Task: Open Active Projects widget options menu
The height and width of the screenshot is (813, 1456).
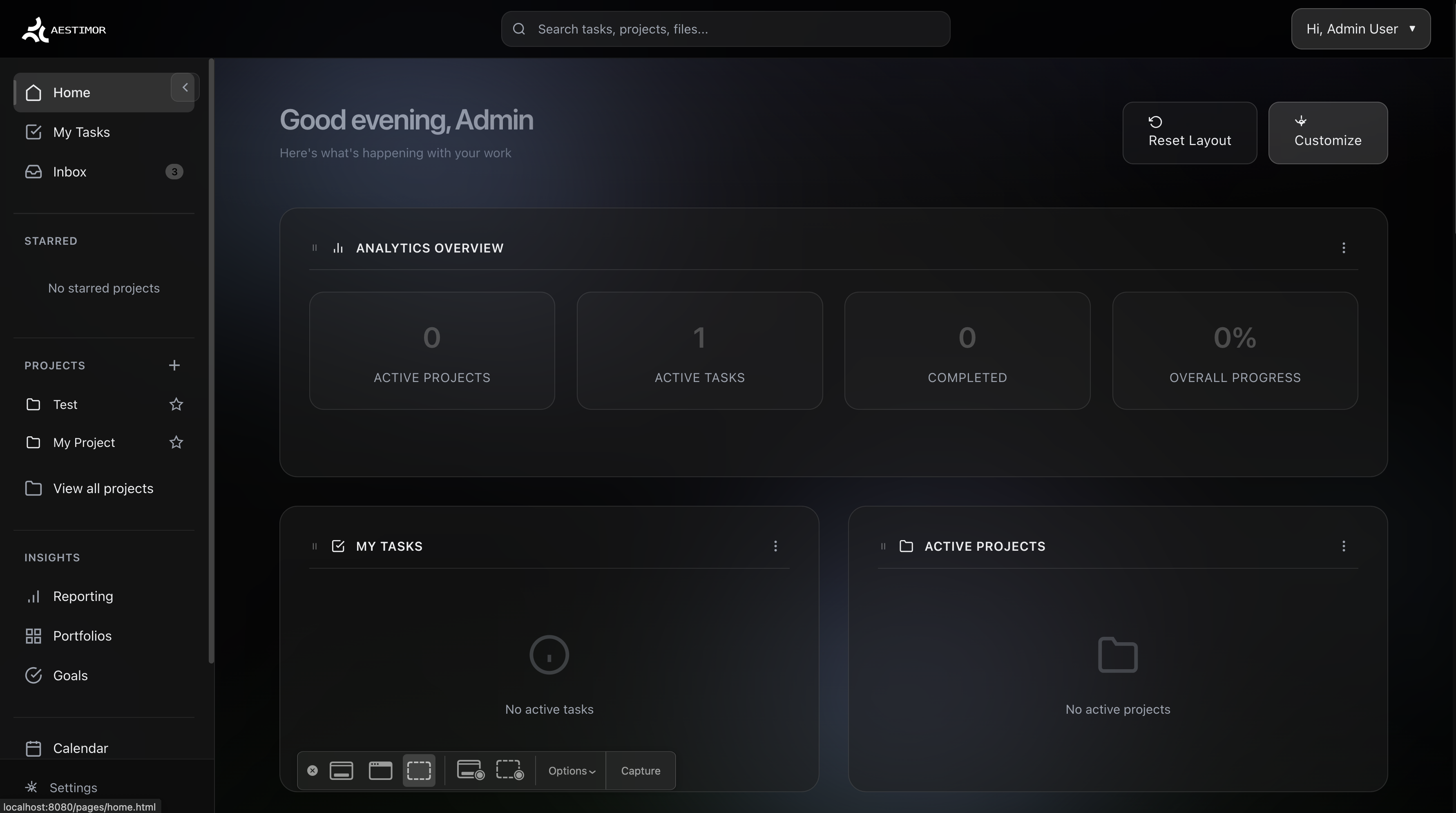Action: 1344,546
